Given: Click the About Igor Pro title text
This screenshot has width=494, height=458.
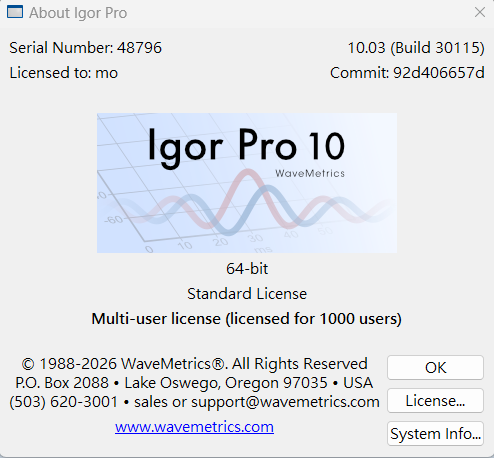Looking at the screenshot, I should (x=78, y=13).
